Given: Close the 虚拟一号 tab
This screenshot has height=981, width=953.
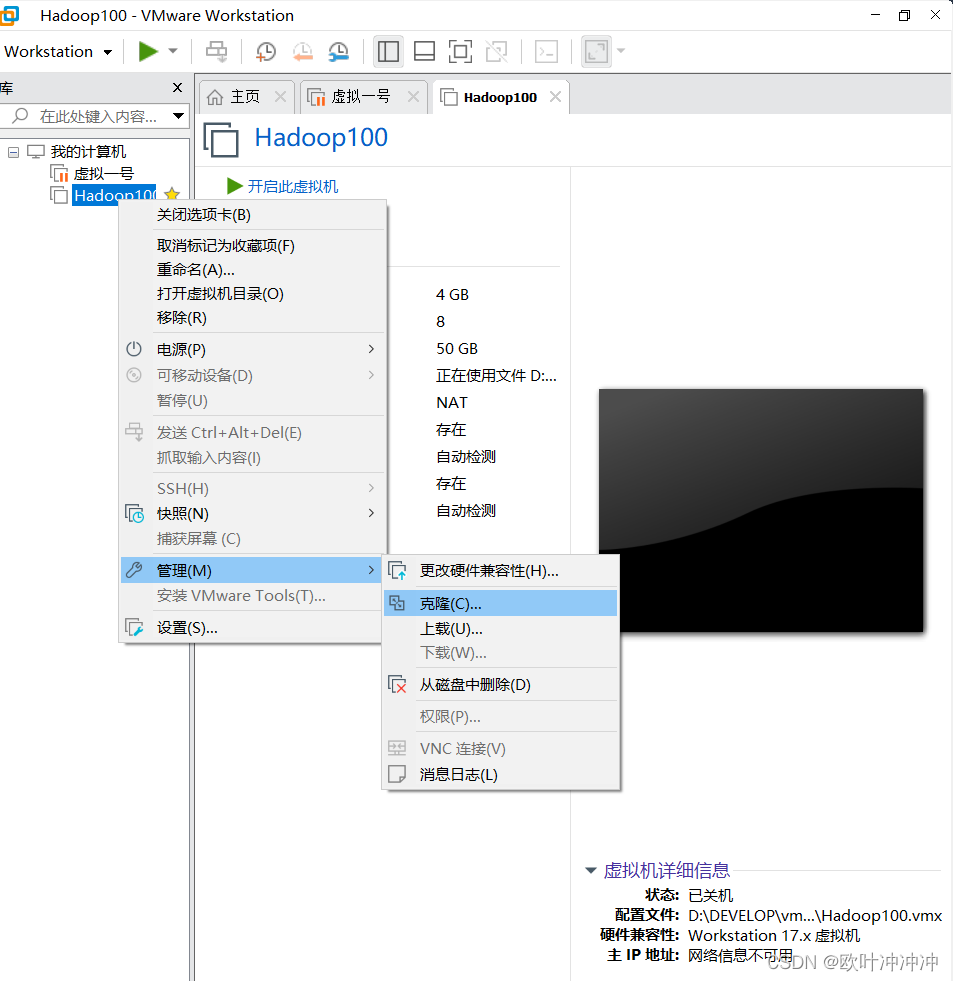Looking at the screenshot, I should point(414,96).
